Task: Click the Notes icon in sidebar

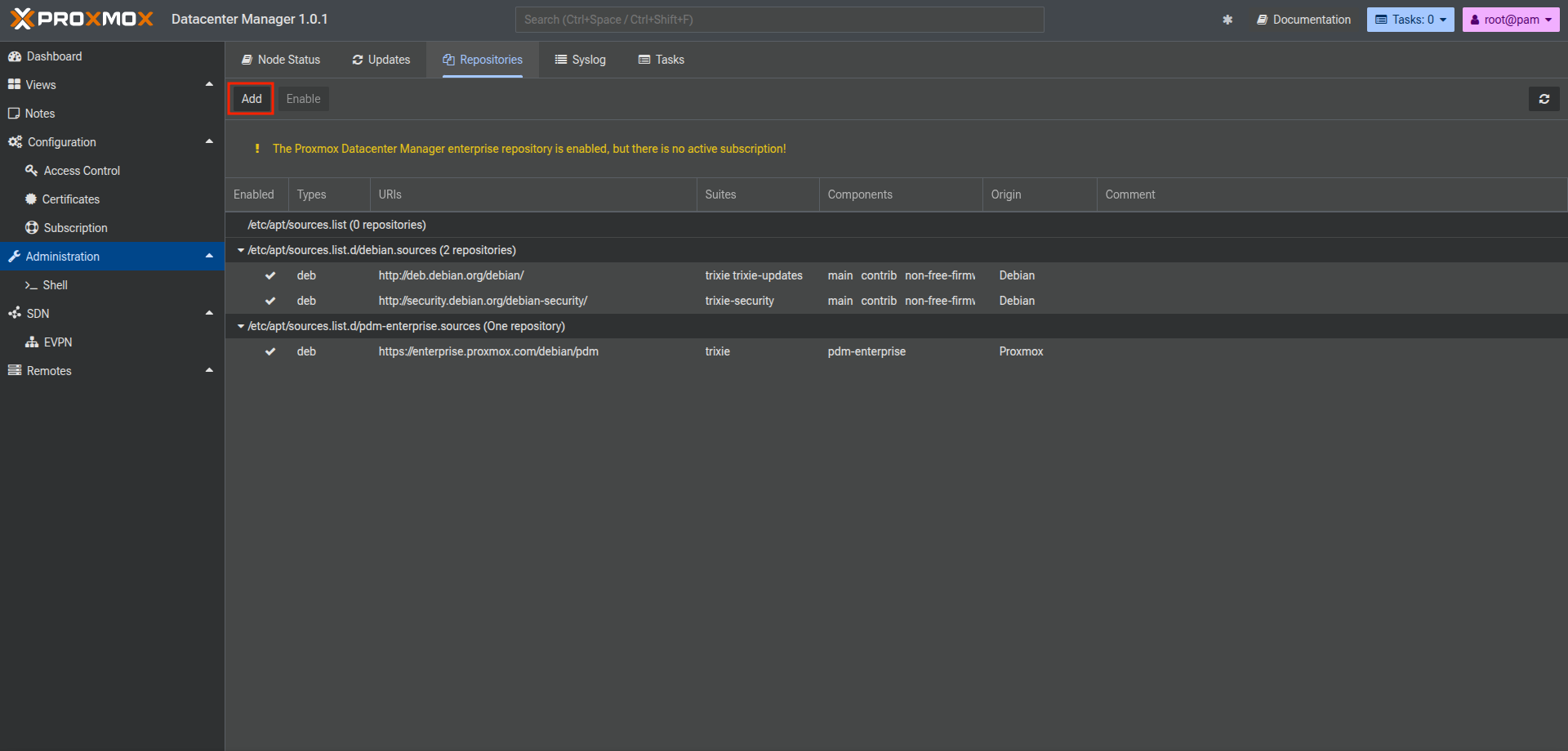Action: [x=14, y=114]
